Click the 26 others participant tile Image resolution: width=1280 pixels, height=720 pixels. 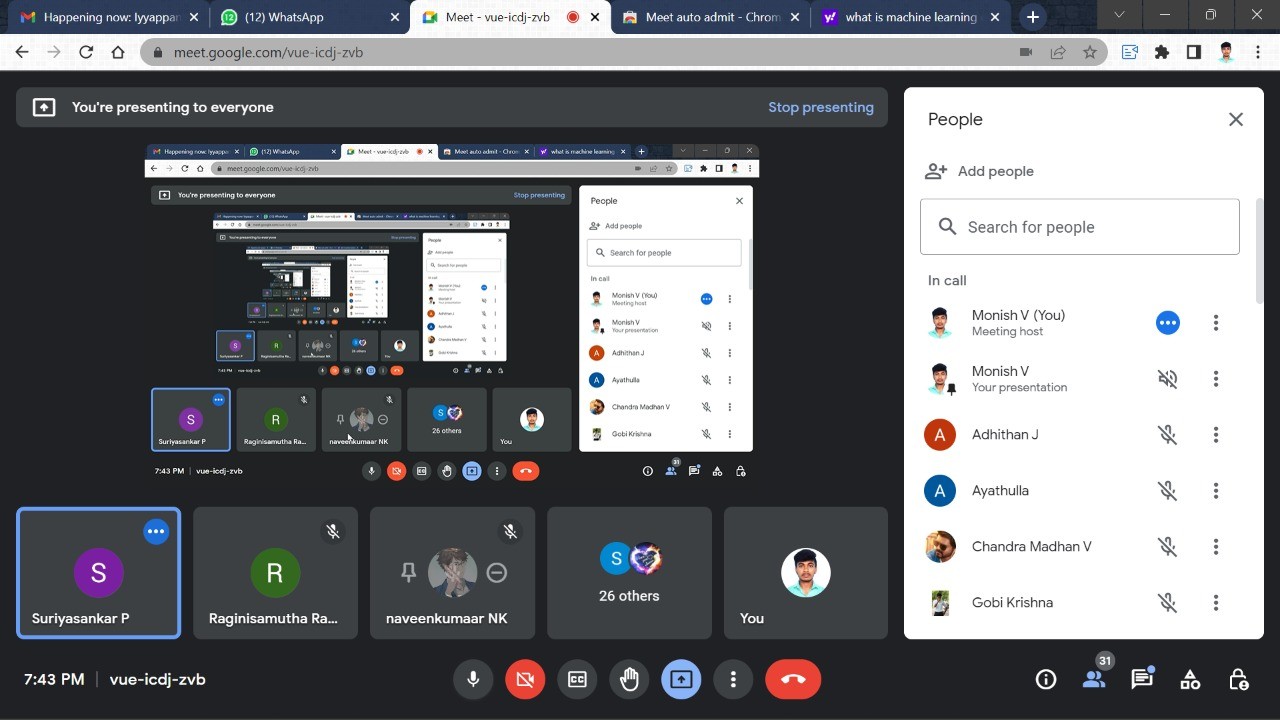(629, 573)
